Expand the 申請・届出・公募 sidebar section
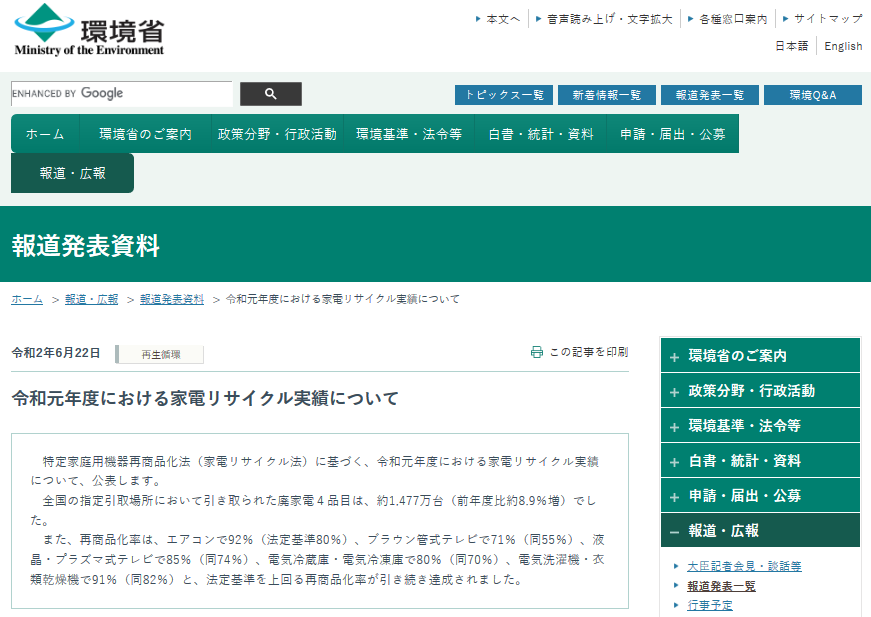 tap(760, 496)
